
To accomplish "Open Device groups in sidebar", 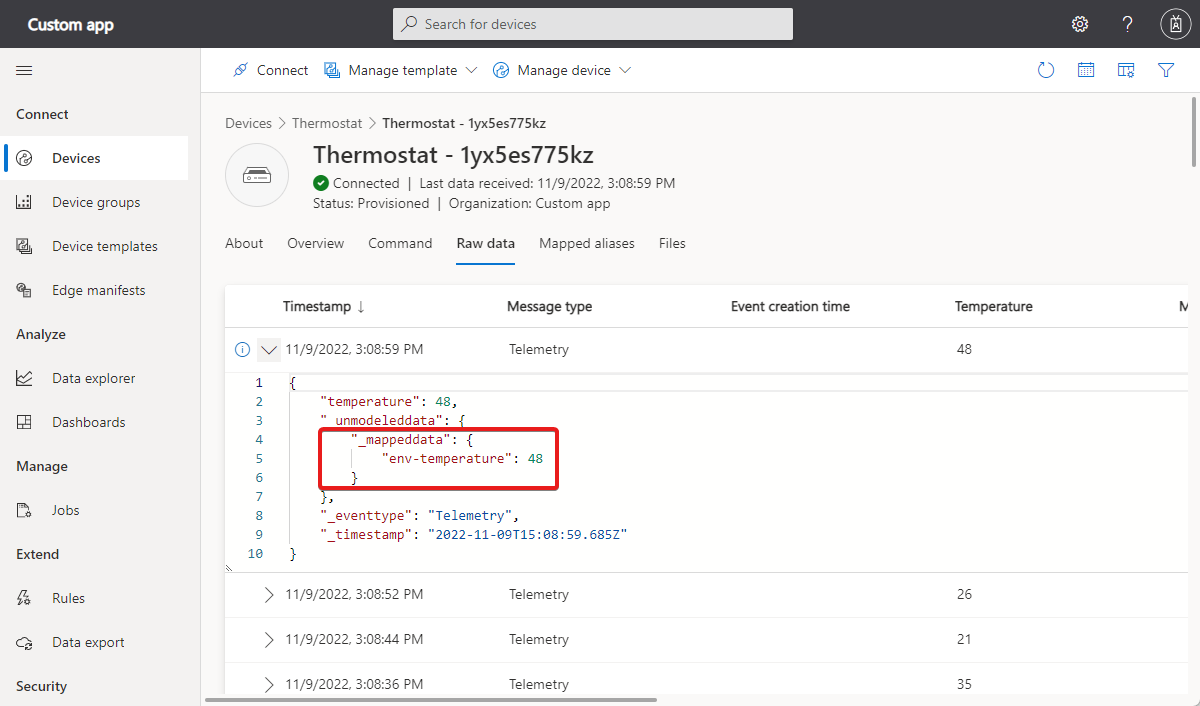I will 96,202.
